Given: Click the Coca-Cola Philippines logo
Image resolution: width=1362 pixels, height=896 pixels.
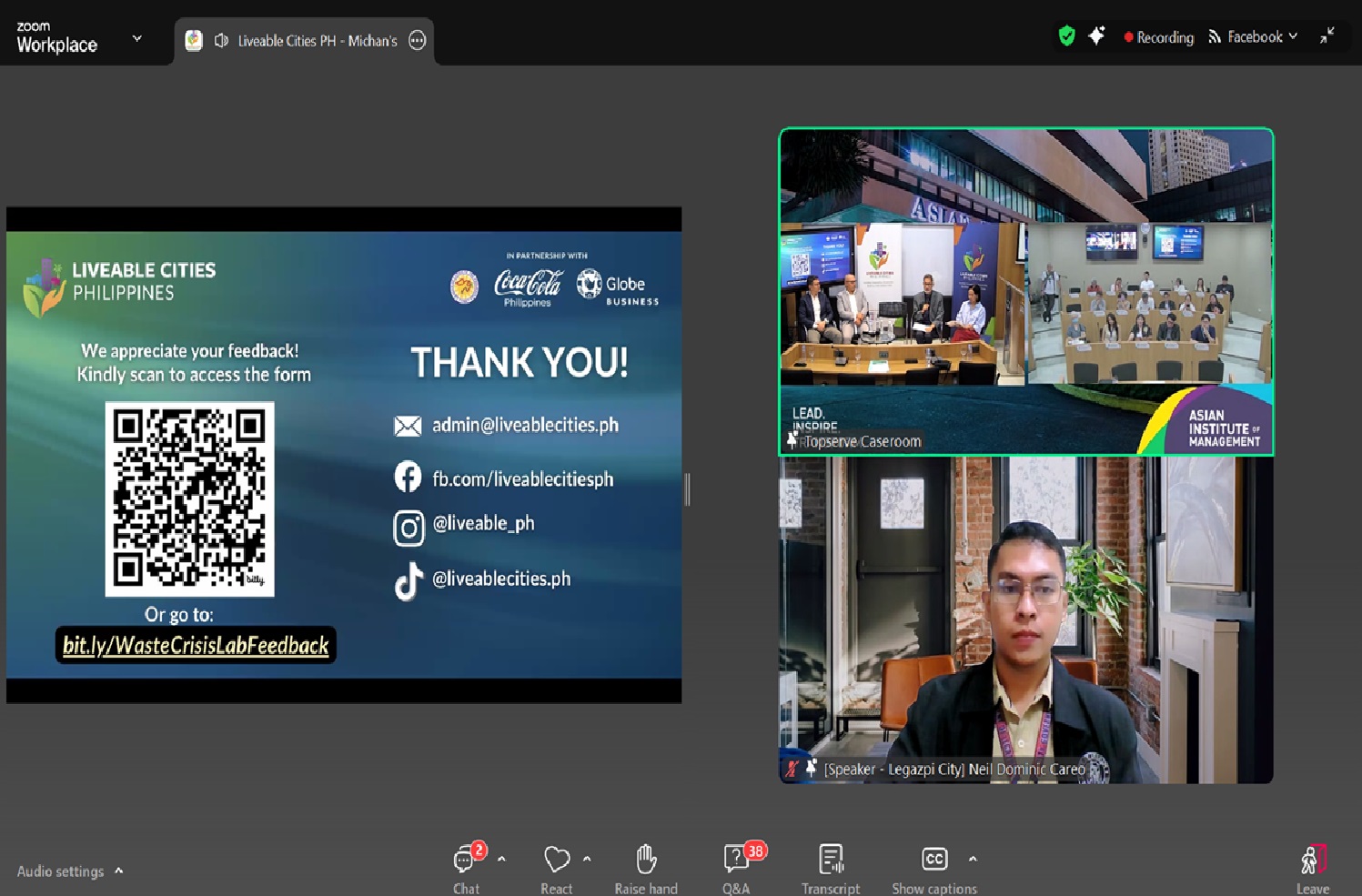Looking at the screenshot, I should click(528, 287).
